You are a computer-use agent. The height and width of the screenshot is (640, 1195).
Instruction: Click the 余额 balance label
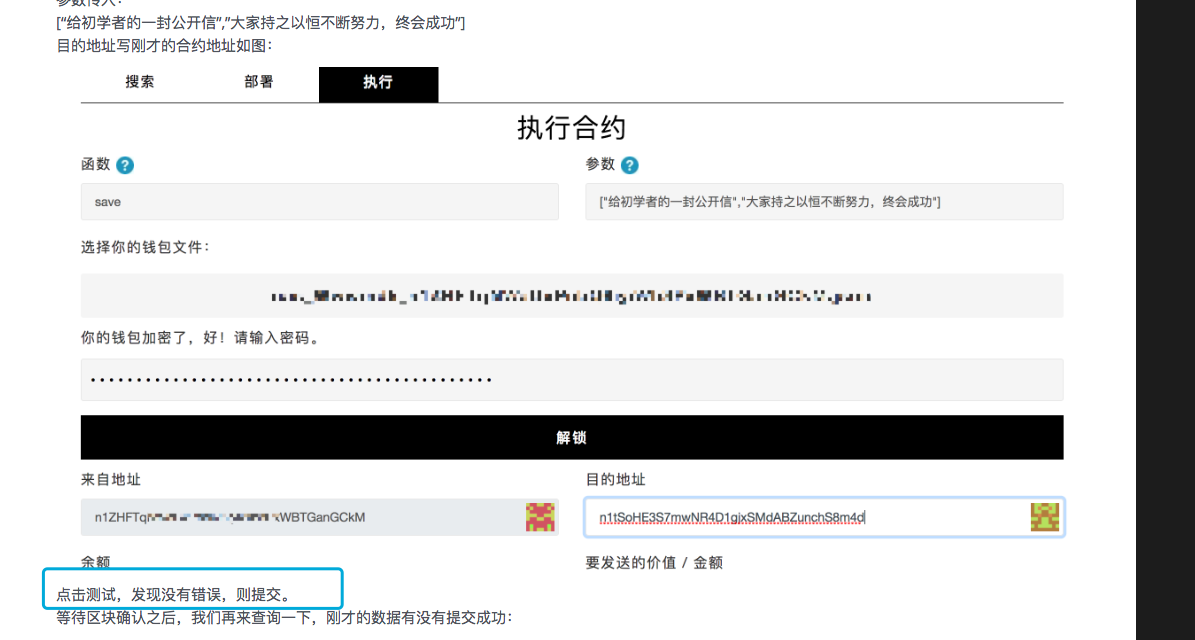coord(96,562)
